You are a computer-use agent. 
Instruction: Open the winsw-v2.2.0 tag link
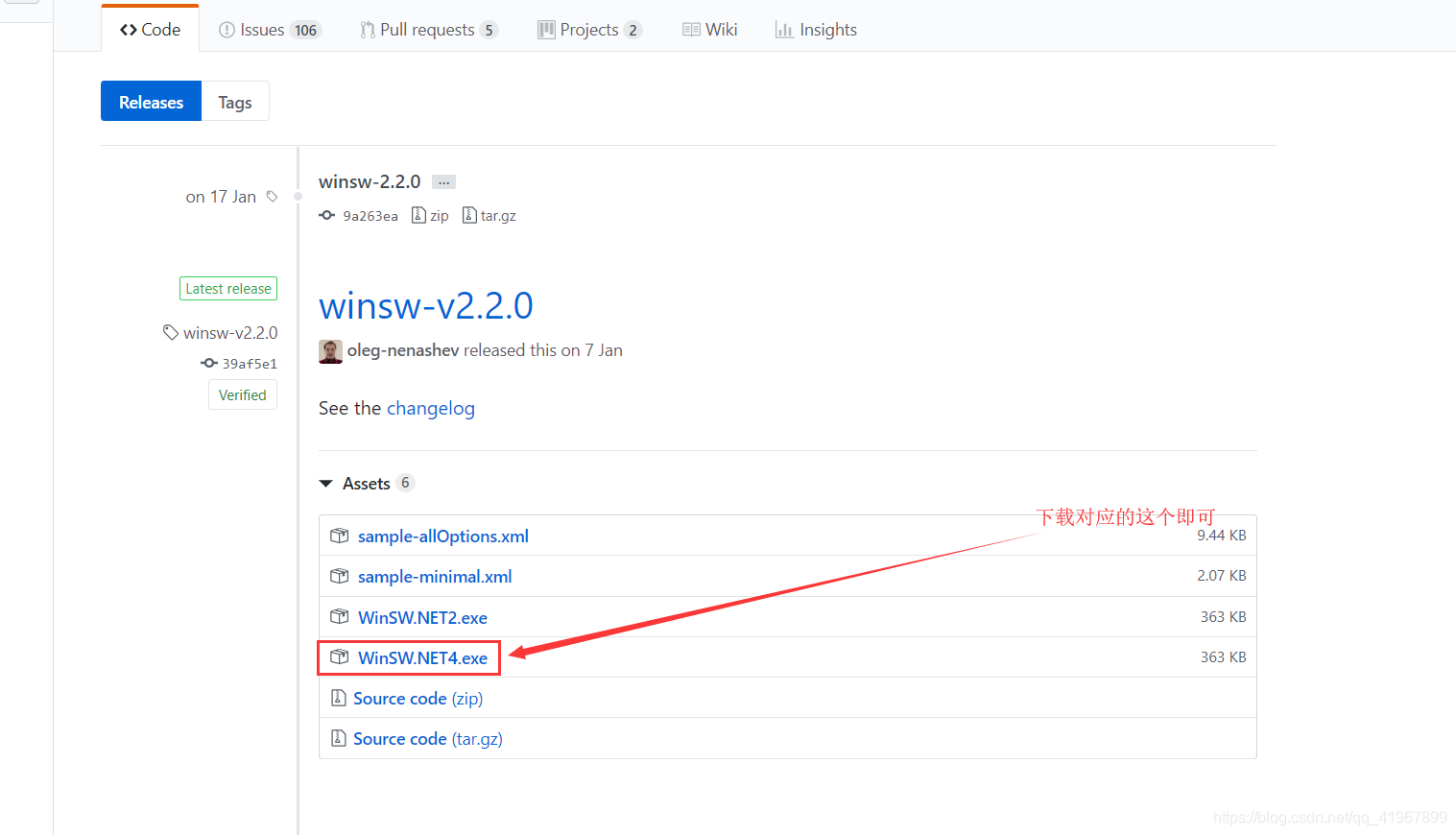230,333
